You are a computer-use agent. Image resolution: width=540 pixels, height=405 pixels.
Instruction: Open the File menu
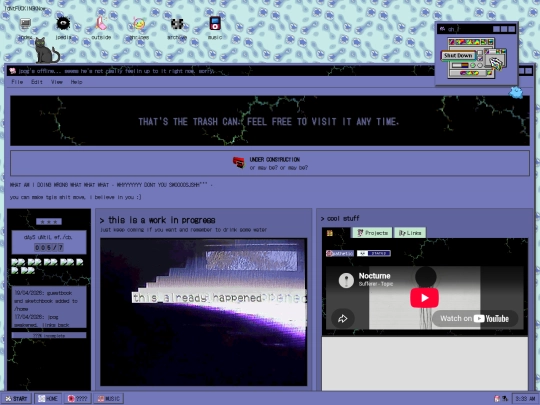17,82
